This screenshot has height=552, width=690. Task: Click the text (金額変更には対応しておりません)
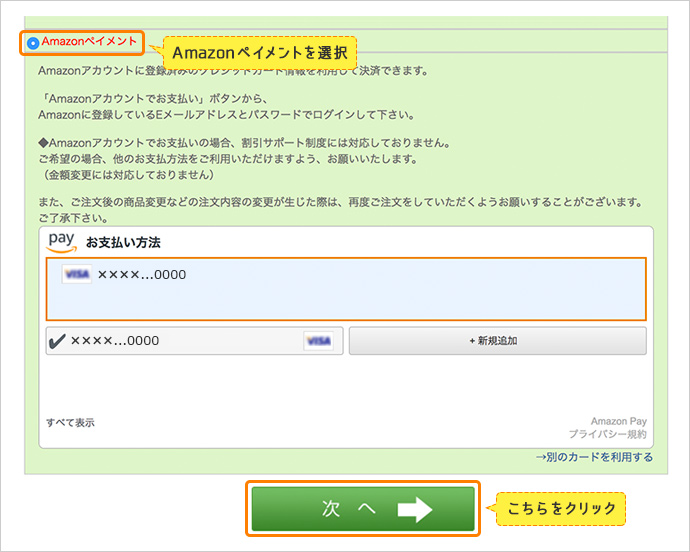128,175
